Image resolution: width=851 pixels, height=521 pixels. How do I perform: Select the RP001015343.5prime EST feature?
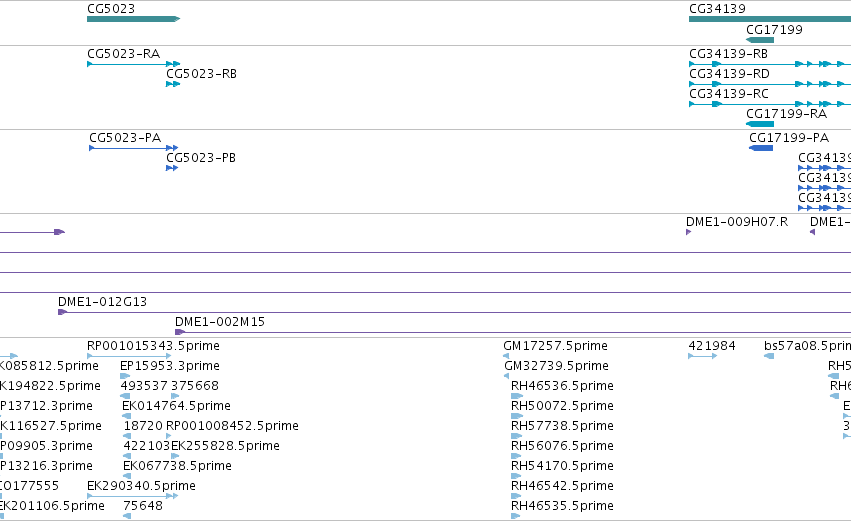(x=129, y=356)
